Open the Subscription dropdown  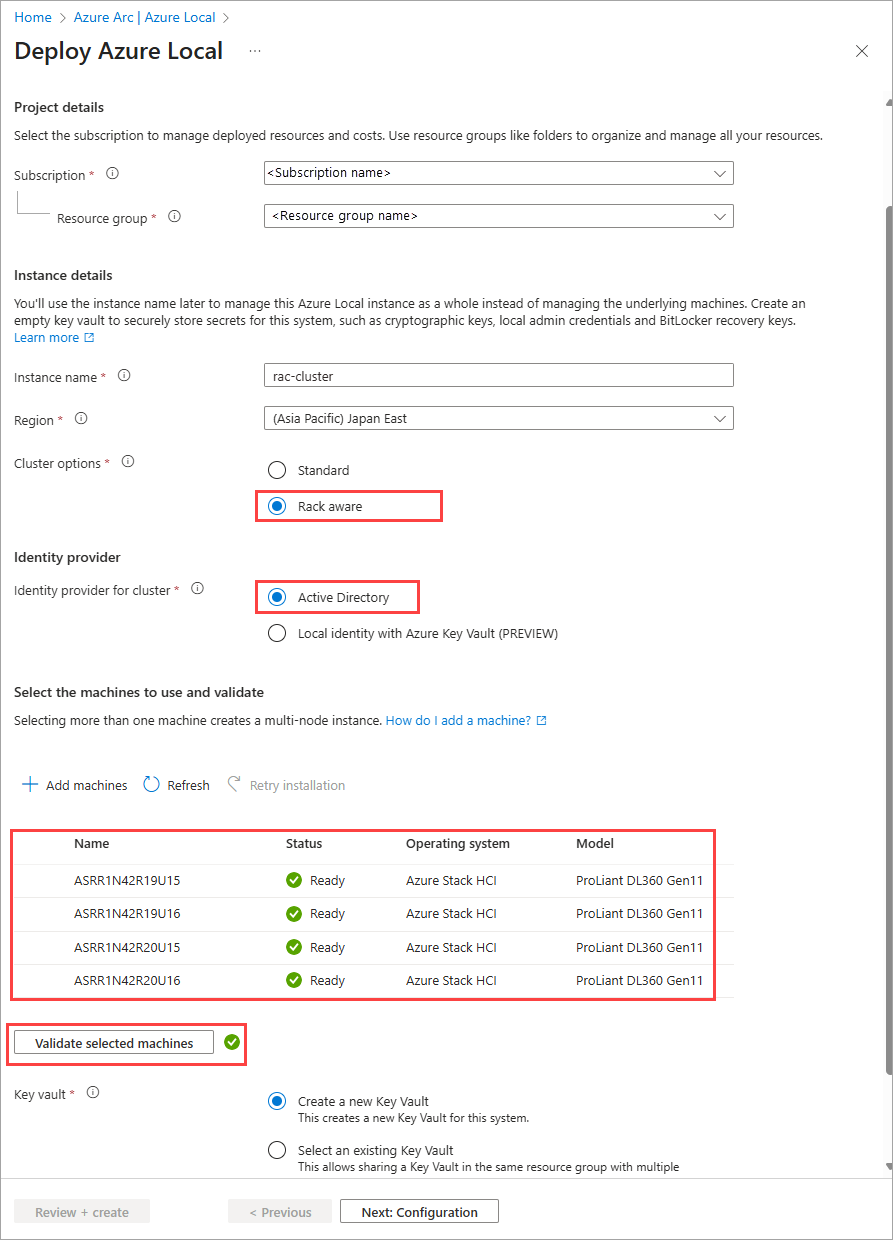click(x=499, y=172)
